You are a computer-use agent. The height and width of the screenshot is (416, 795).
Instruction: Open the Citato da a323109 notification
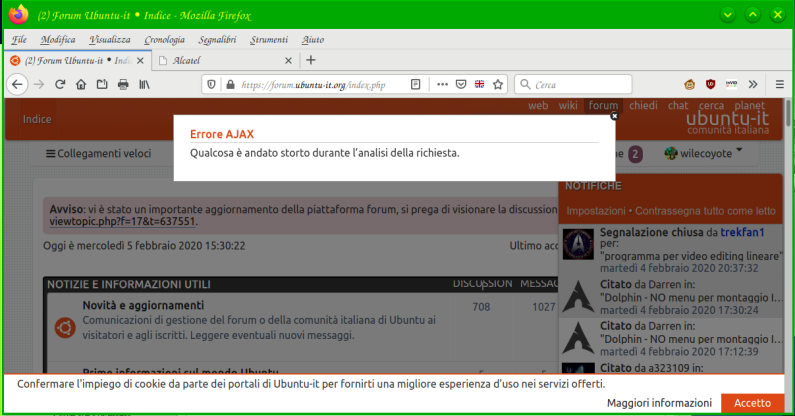(x=671, y=367)
